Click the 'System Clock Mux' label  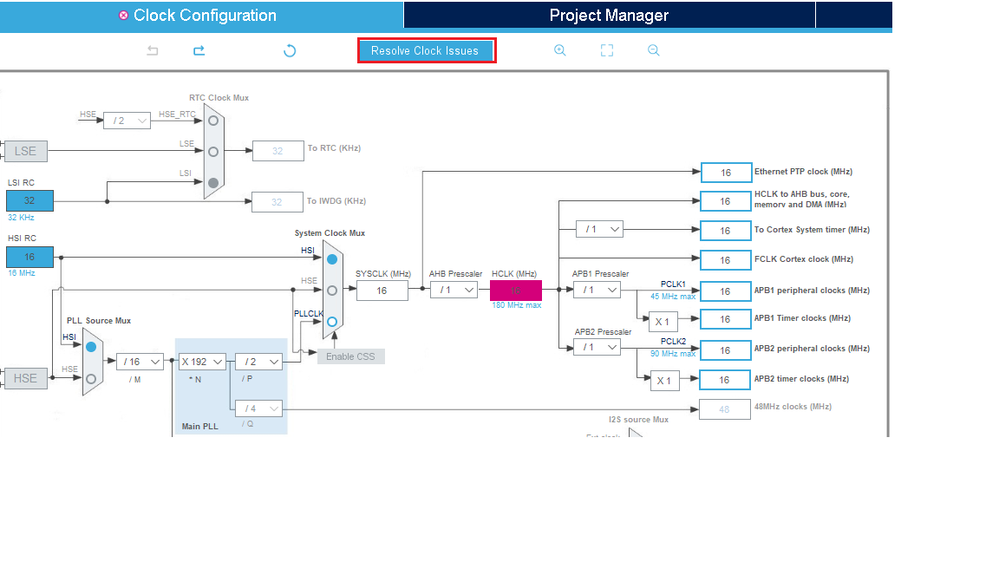329,233
